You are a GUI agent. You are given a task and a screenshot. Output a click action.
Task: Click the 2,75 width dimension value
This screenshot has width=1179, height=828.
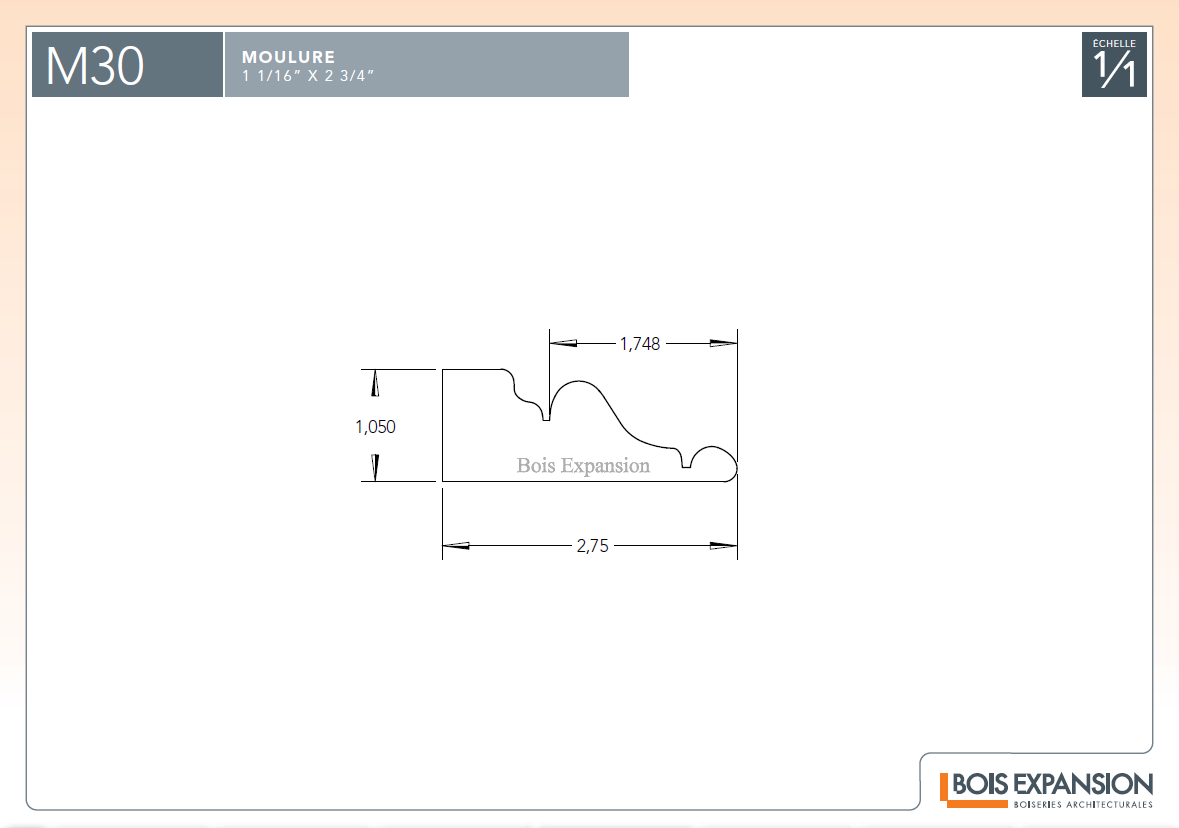pyautogui.click(x=593, y=546)
